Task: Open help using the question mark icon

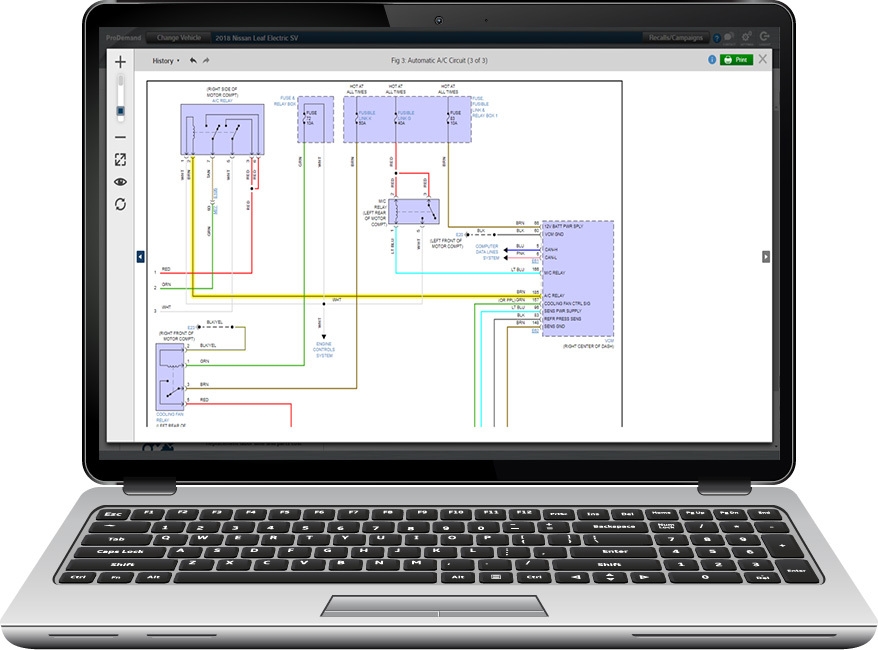Action: pyautogui.click(x=717, y=38)
